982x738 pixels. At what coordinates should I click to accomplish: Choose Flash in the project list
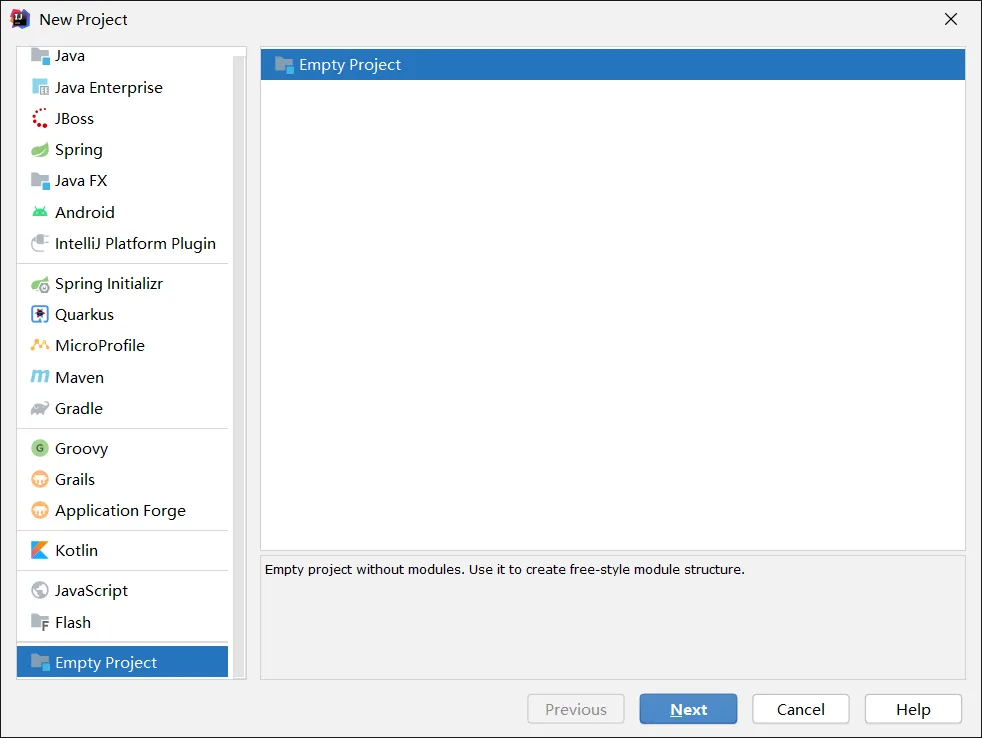[73, 622]
